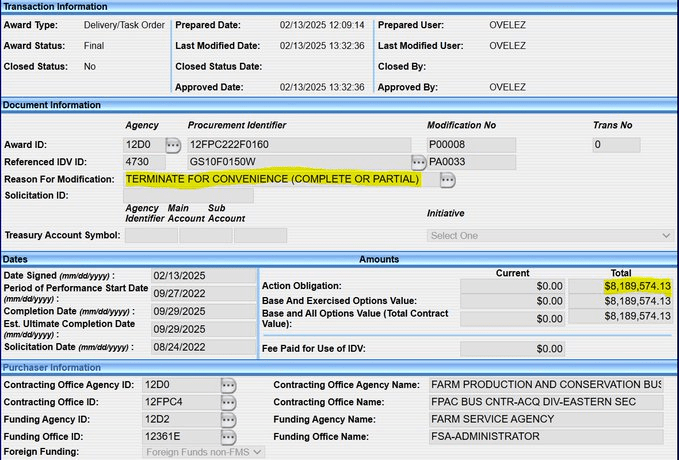Expand the Initiative Select One dropdown
Viewport: 679px width, 460px height.
(x=549, y=236)
